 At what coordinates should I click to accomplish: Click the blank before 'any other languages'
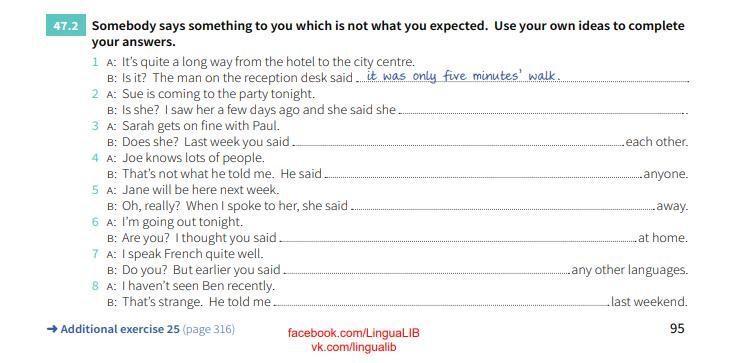426,271
